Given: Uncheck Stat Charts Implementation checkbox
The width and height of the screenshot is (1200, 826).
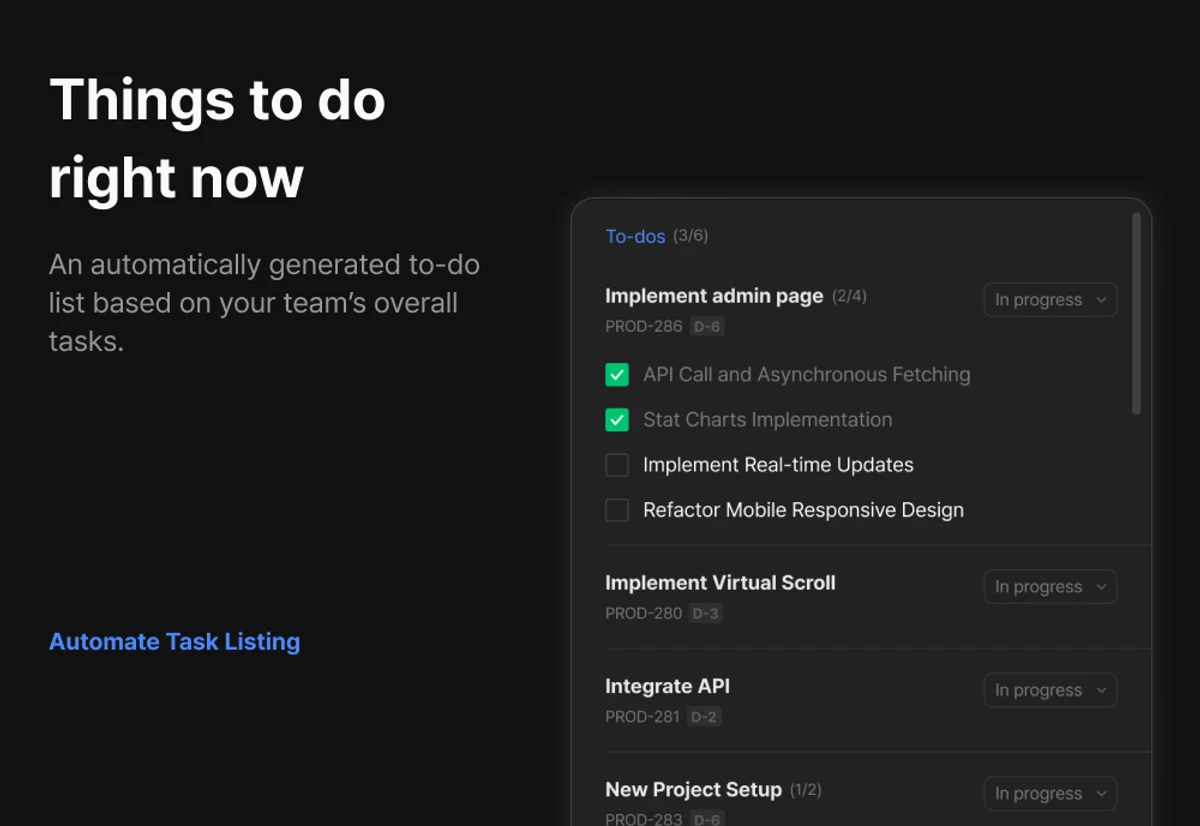Looking at the screenshot, I should click(617, 420).
